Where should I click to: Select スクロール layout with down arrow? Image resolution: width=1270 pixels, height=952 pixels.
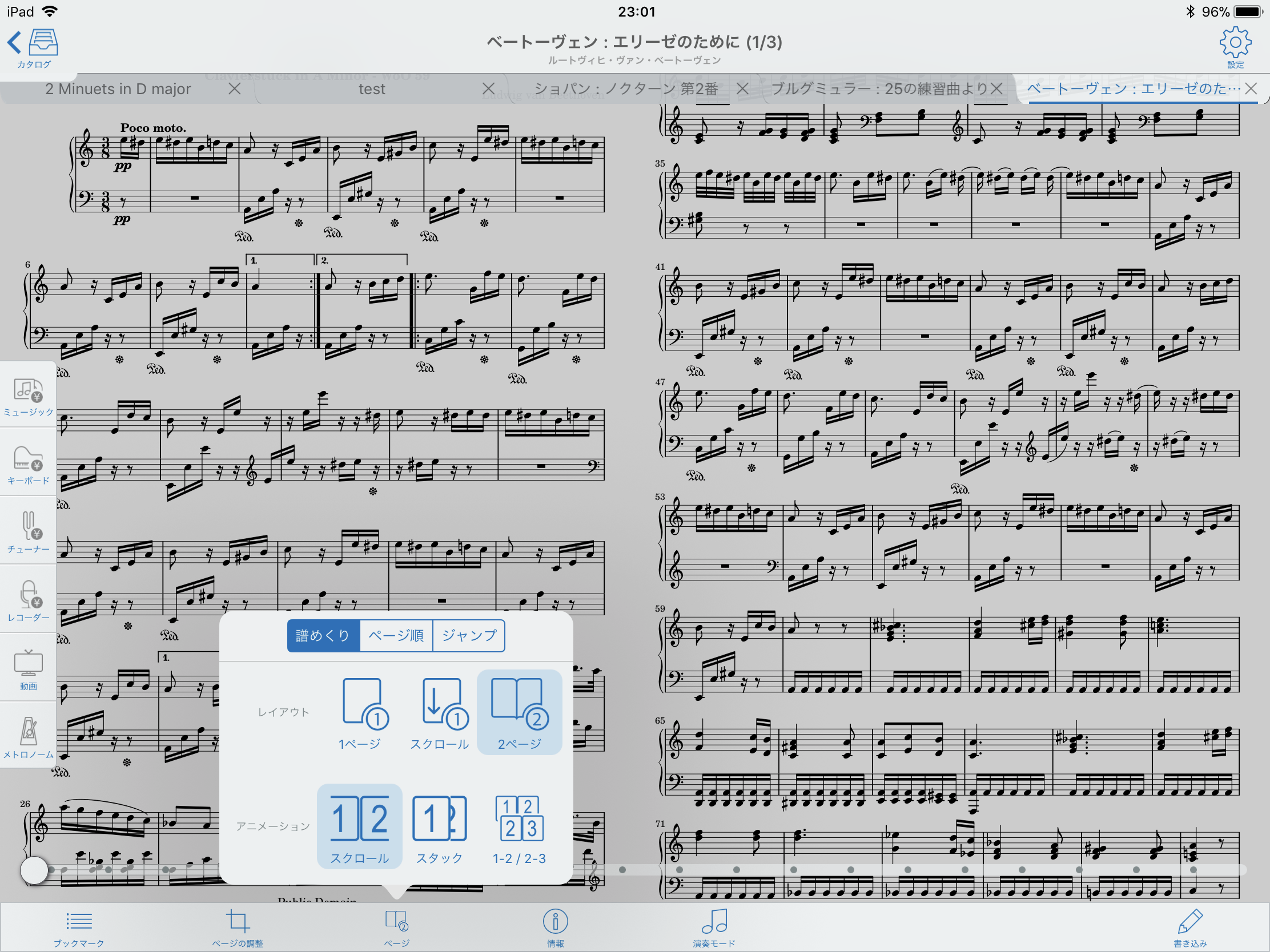pyautogui.click(x=439, y=713)
